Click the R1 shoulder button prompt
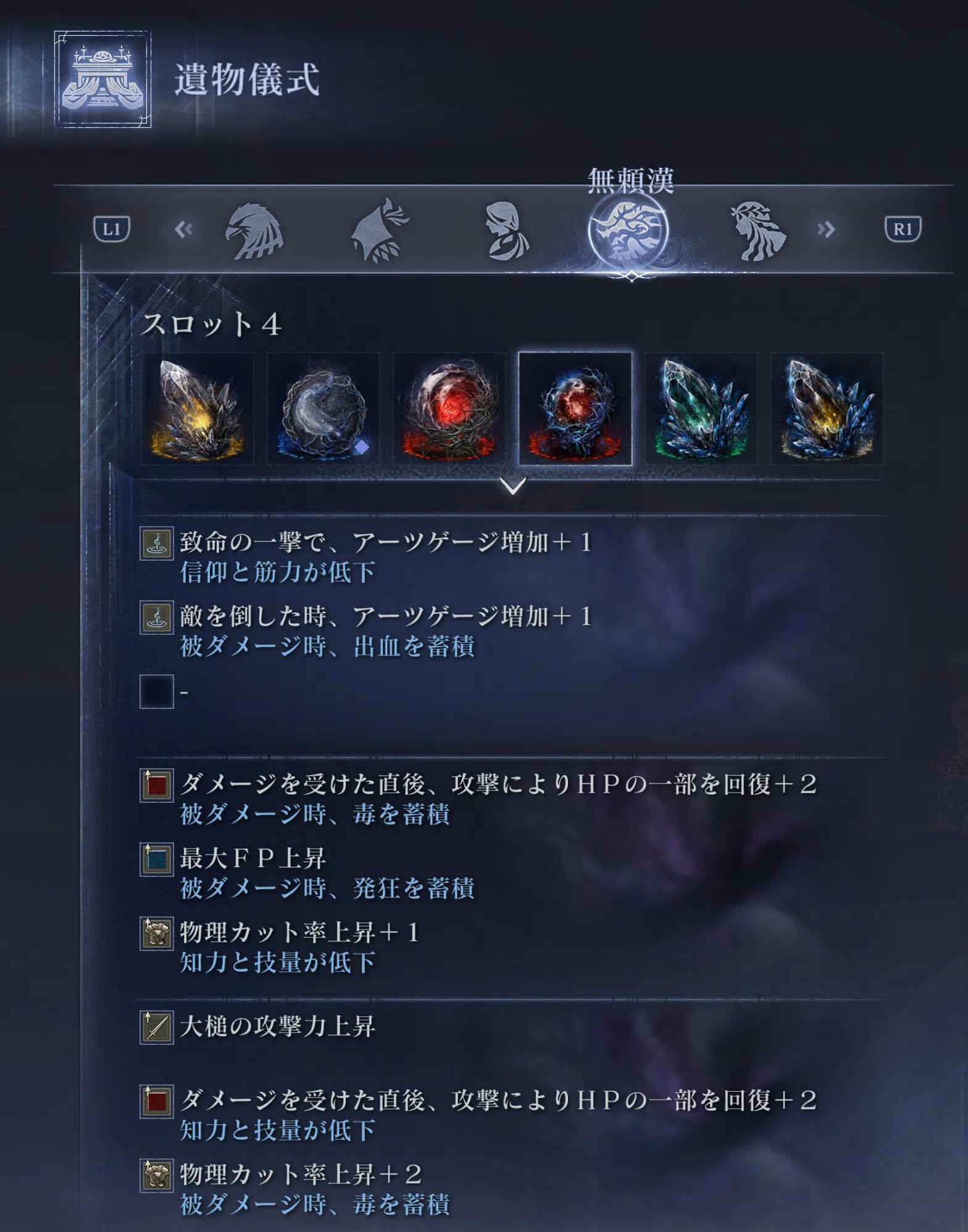This screenshot has height=1232, width=968. pos(903,229)
